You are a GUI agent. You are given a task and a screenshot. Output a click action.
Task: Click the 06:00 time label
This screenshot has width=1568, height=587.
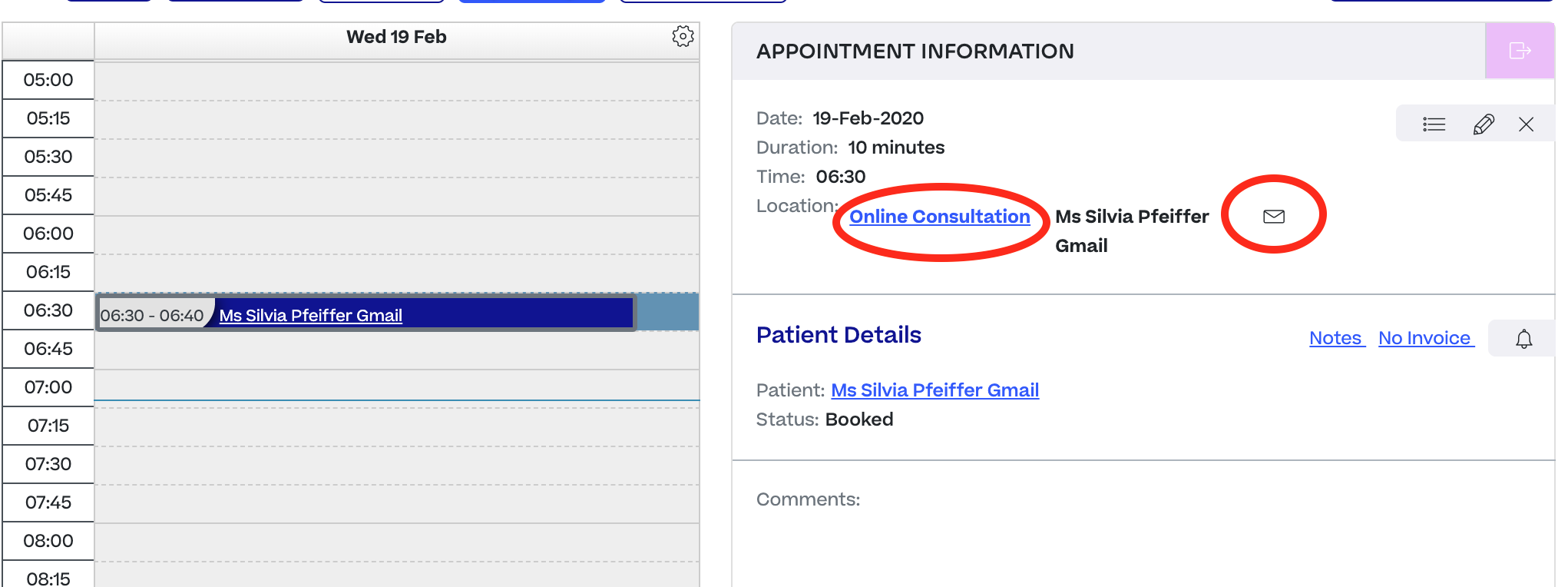[48, 234]
